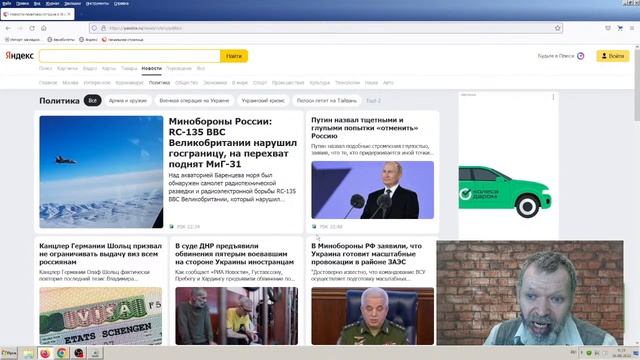Viewport: 640px width, 360px height.
Task: Open the В Минобороны РФ заявили headline
Action: pos(366,253)
